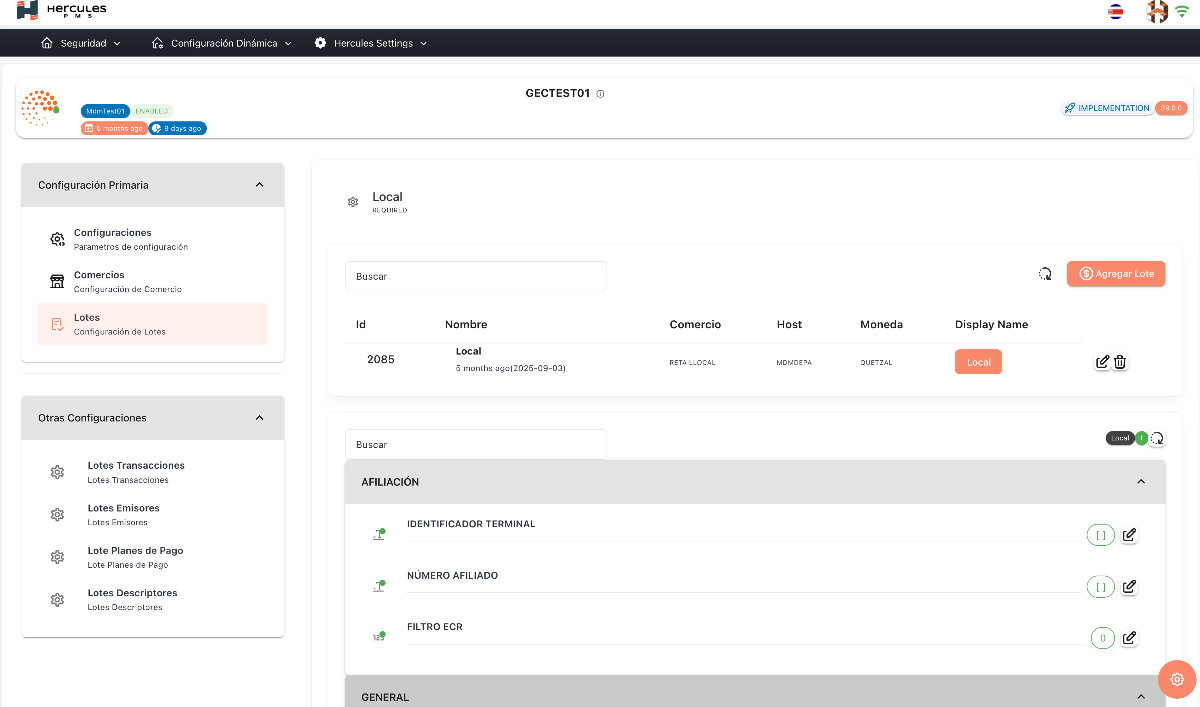
Task: Collapse the AFILIACIÓN section
Action: click(x=1141, y=481)
